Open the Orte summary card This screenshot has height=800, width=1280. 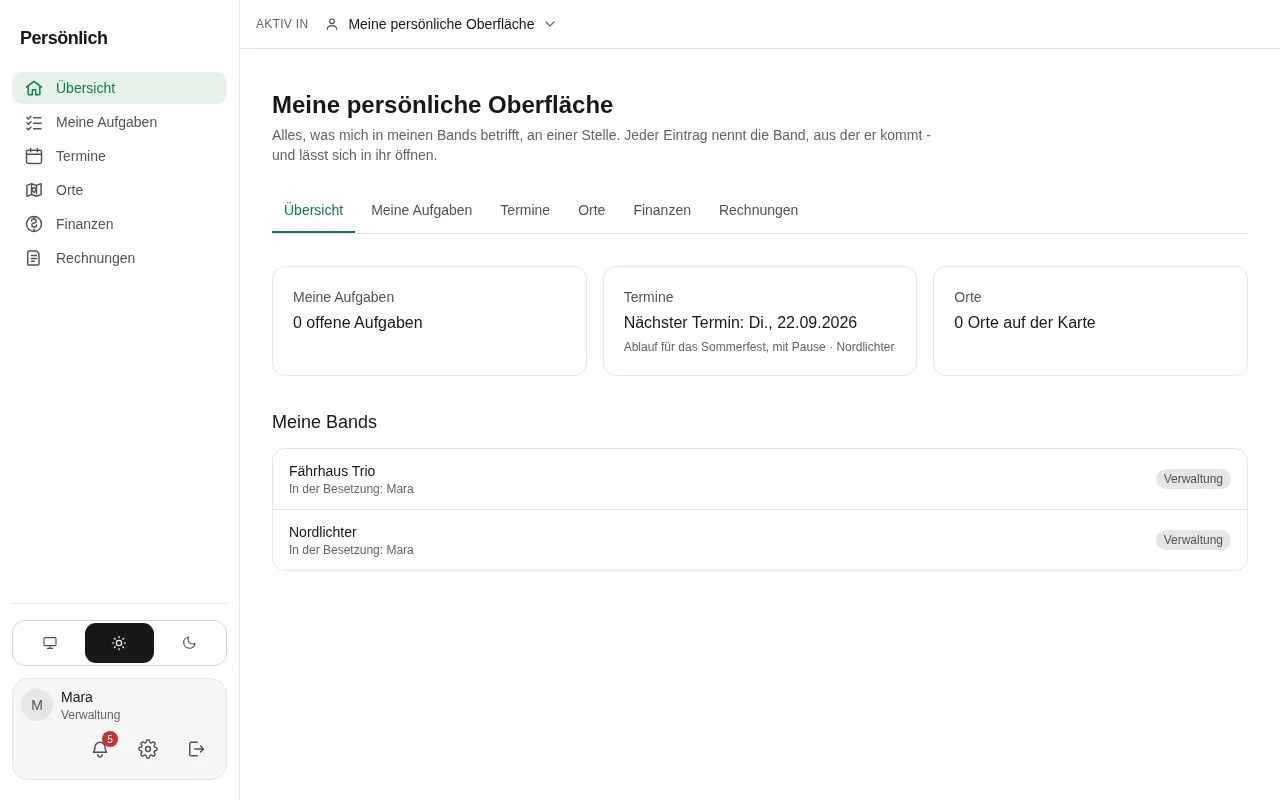(x=1090, y=321)
